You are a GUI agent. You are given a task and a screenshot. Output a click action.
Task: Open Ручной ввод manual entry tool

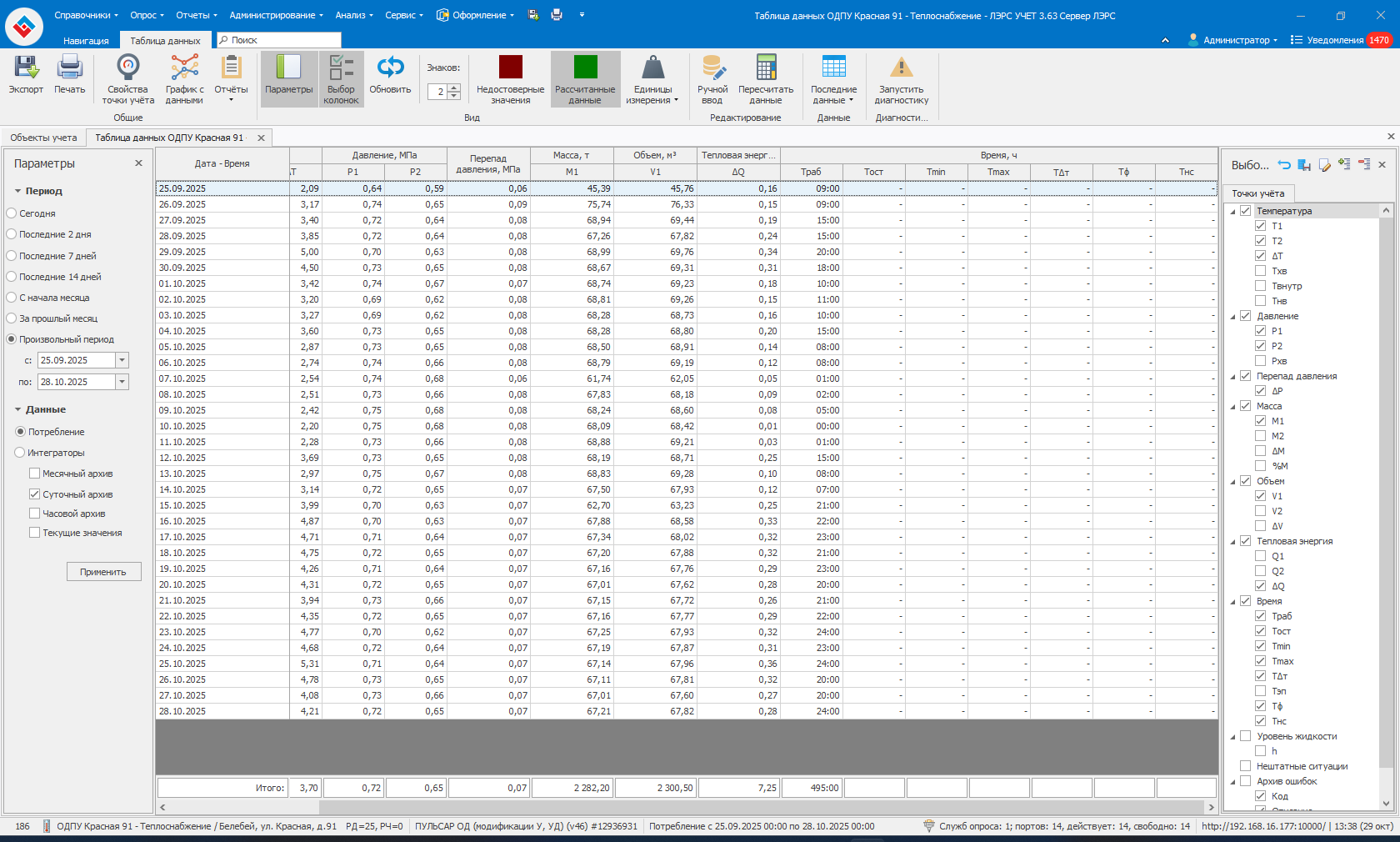pyautogui.click(x=712, y=68)
